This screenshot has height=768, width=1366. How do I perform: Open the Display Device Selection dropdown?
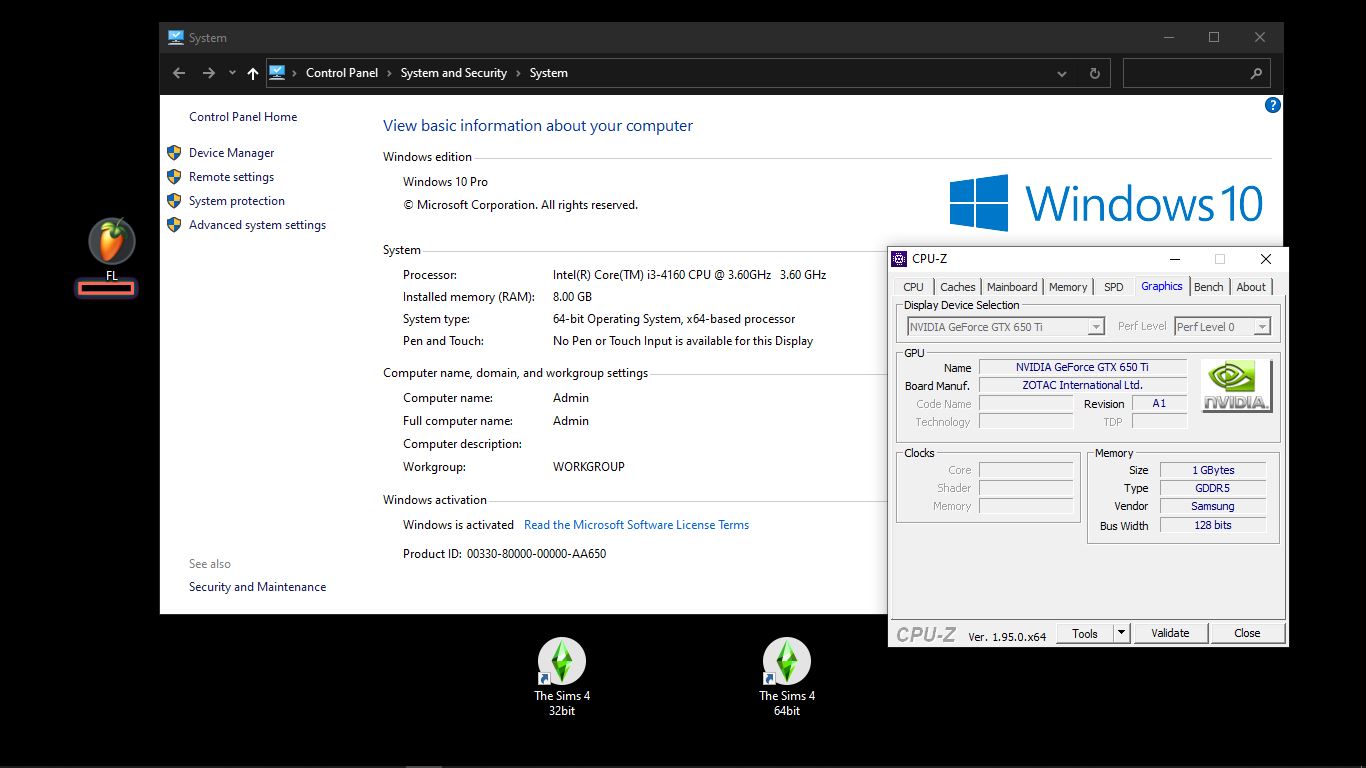coord(1005,327)
